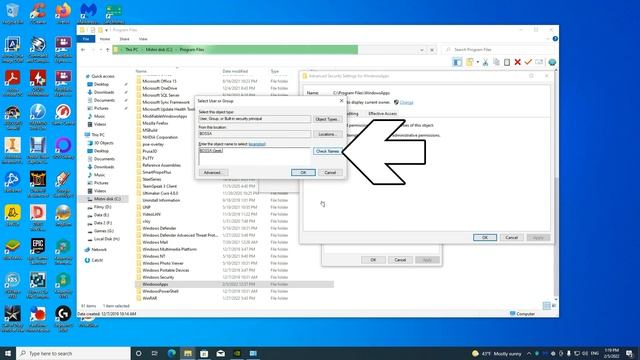Viewport: 640px width, 360px height.
Task: Click Cancel in Select User or Group dialog
Action: 330,173
